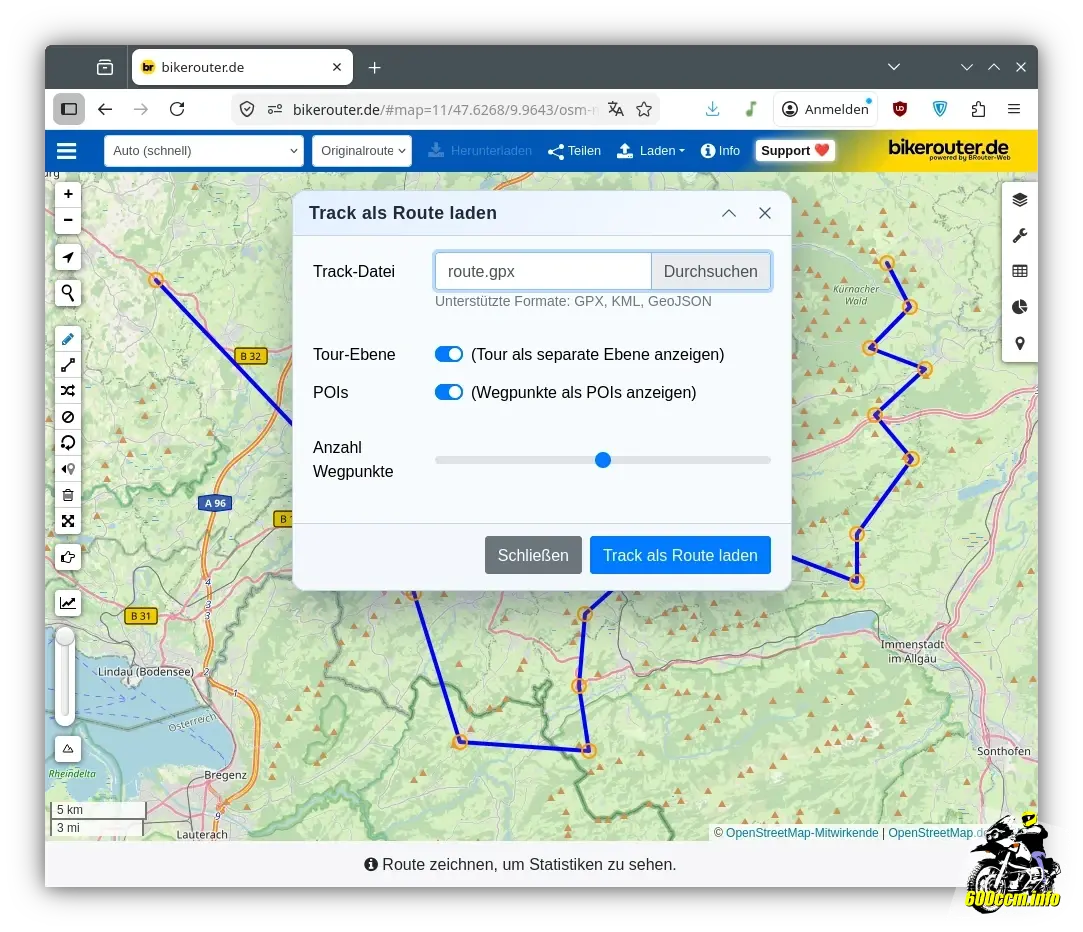Click the map marker POI icon
Image resolution: width=1083 pixels, height=932 pixels.
1019,343
